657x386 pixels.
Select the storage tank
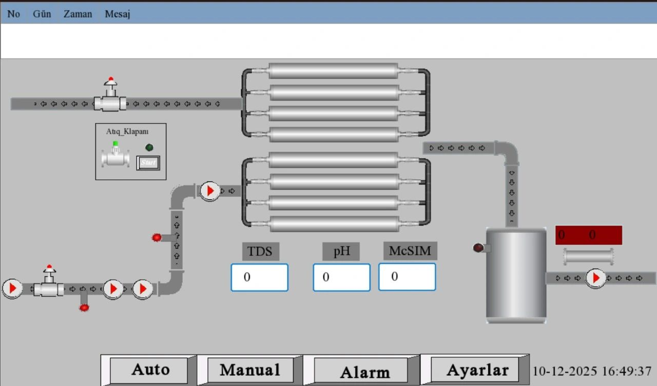coord(516,275)
